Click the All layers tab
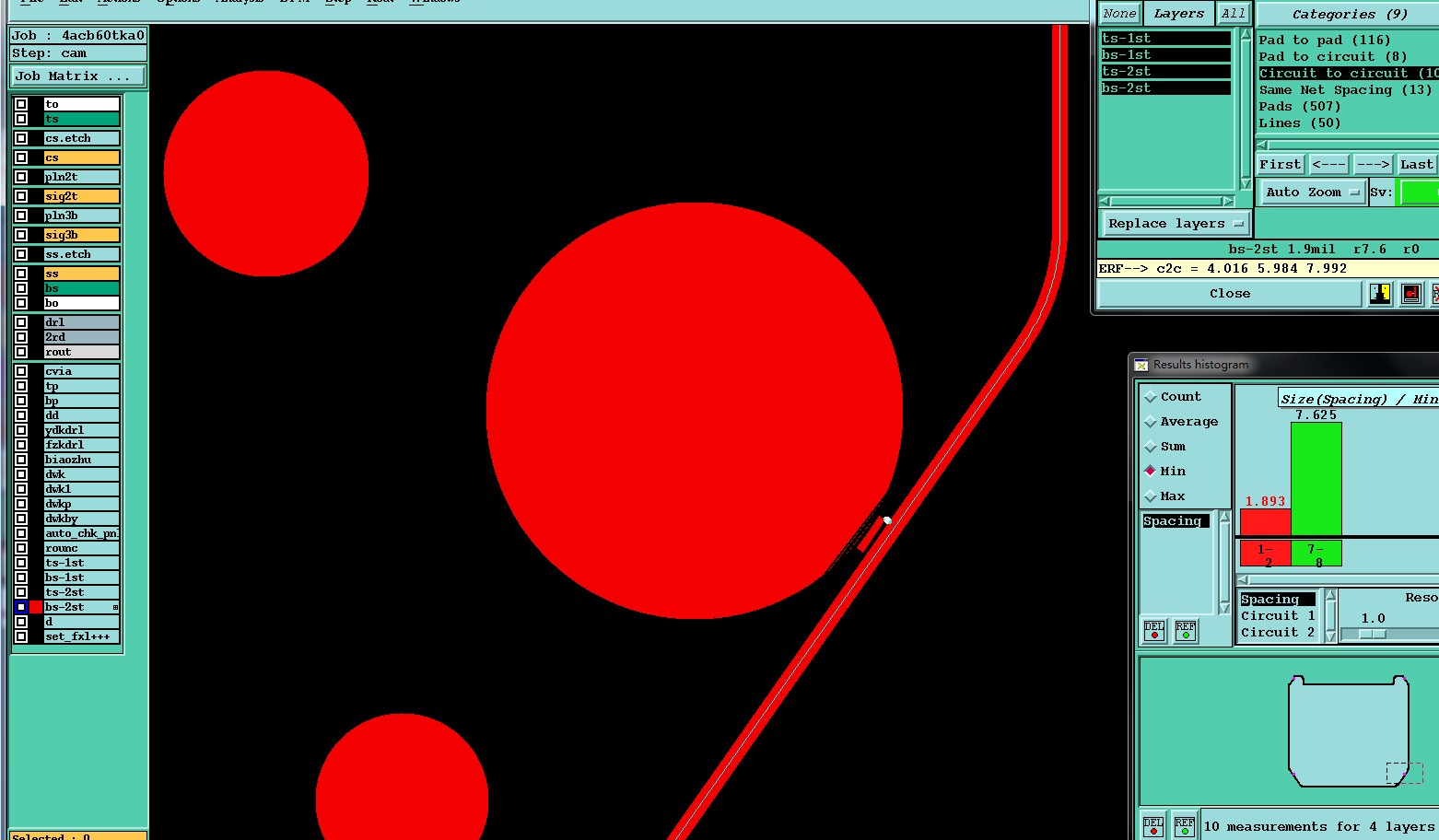The height and width of the screenshot is (840, 1439). click(x=1233, y=14)
